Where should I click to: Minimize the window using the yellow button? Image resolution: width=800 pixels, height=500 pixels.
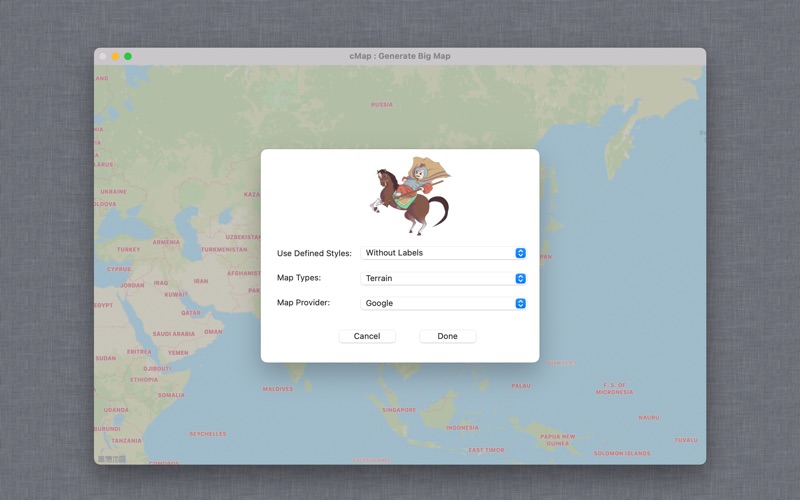coord(115,56)
